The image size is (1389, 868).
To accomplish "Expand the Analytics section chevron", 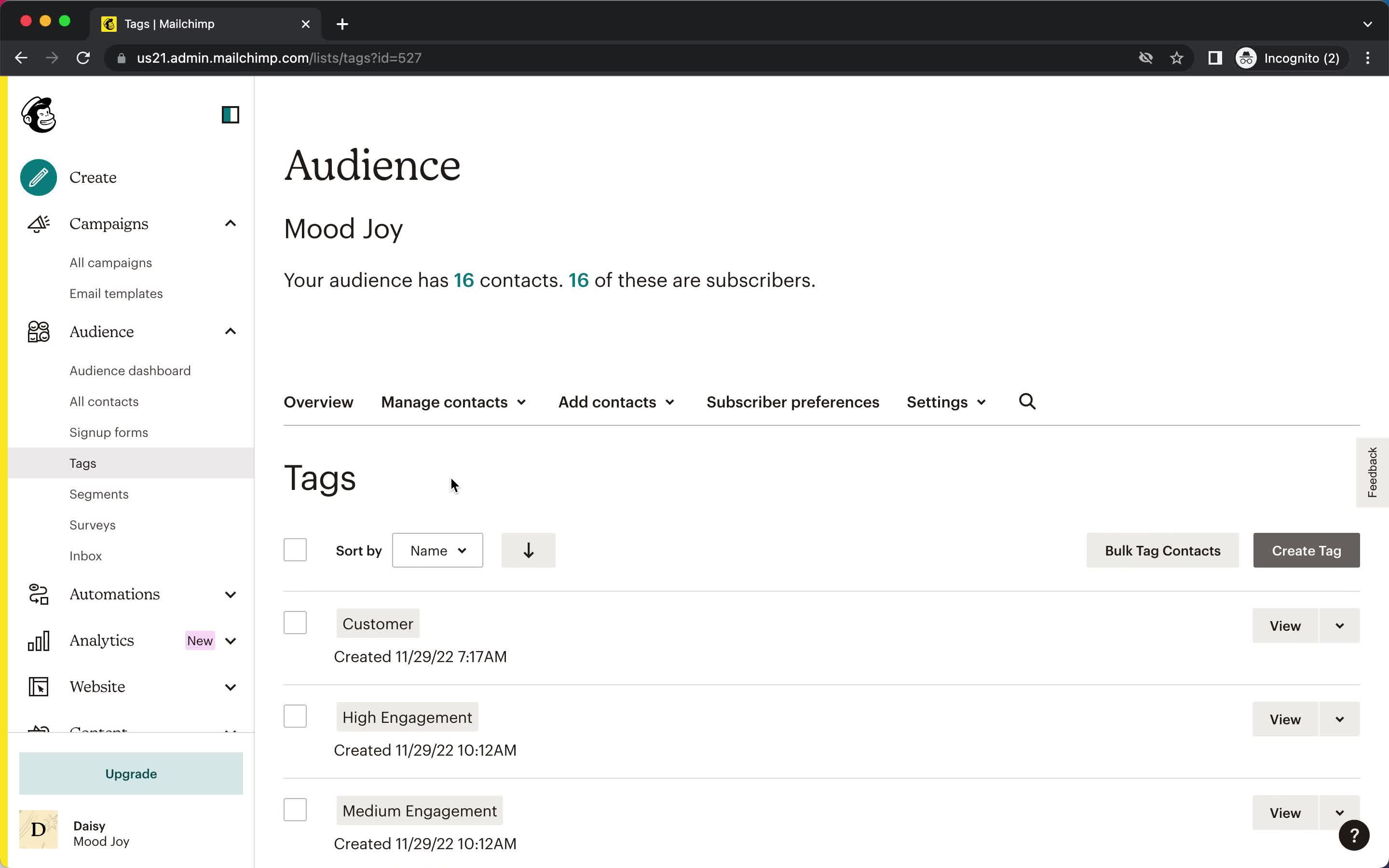I will click(230, 641).
